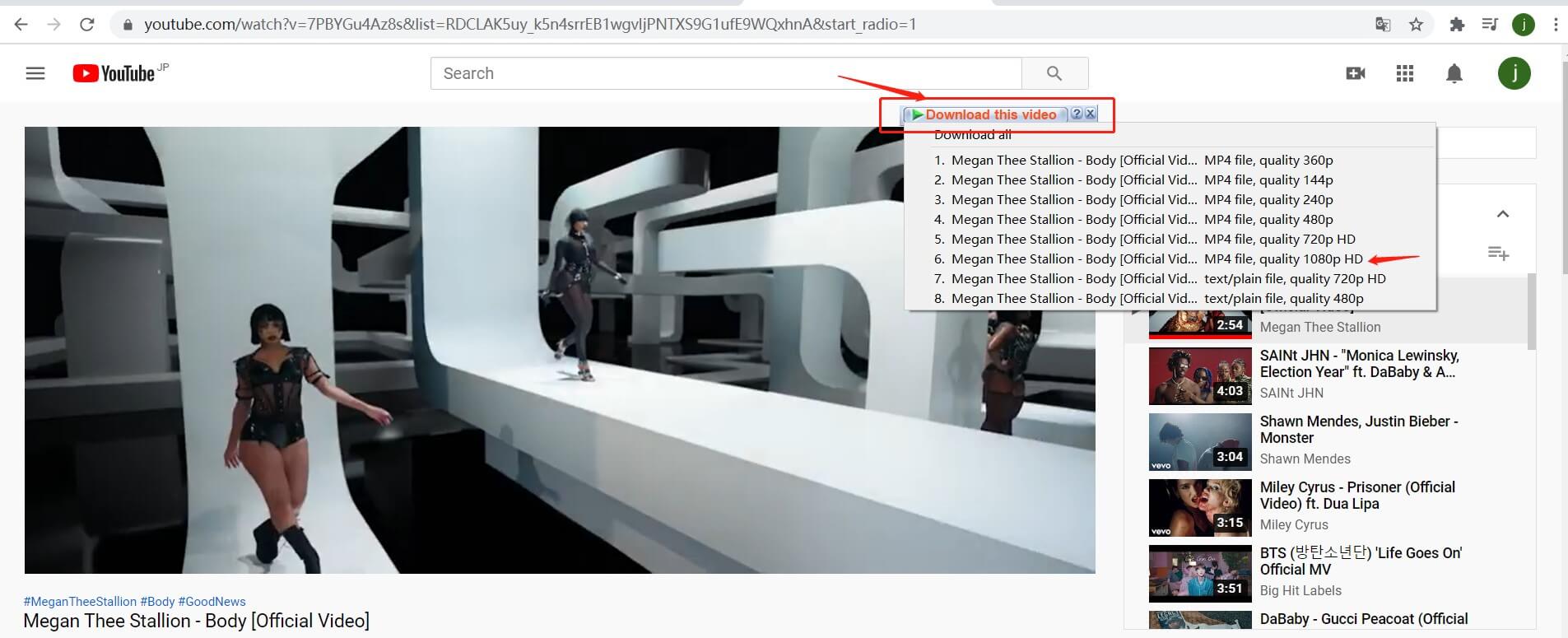Select Download all in the menu

973,136
